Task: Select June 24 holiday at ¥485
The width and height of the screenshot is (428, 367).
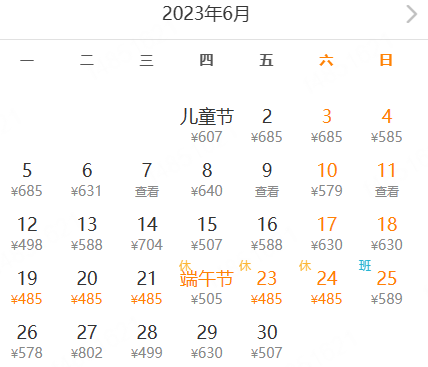Action: (x=327, y=287)
